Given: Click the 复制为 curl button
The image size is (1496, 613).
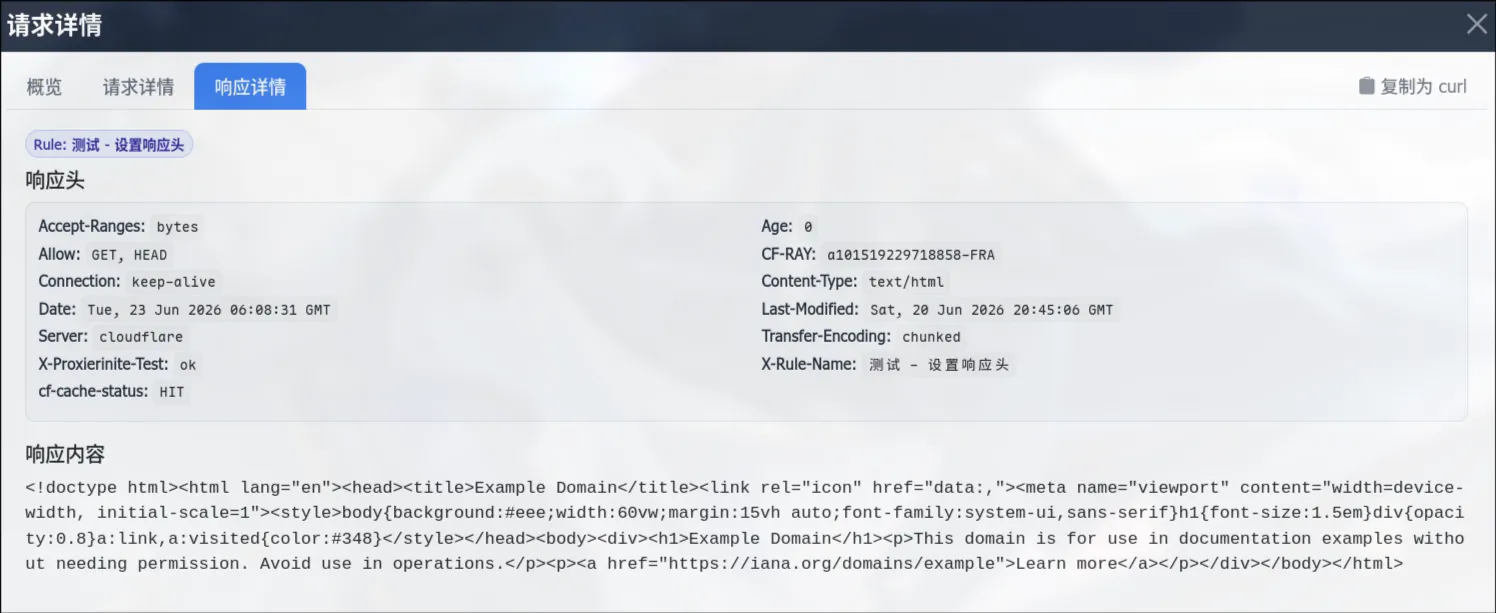Looking at the screenshot, I should 1412,86.
